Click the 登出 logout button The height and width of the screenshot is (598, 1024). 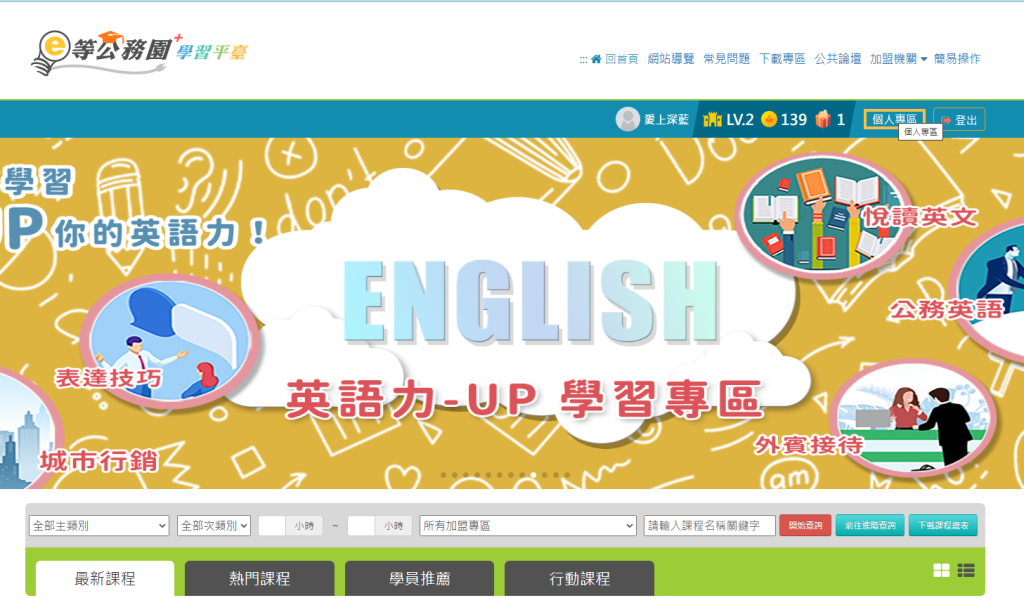click(959, 120)
